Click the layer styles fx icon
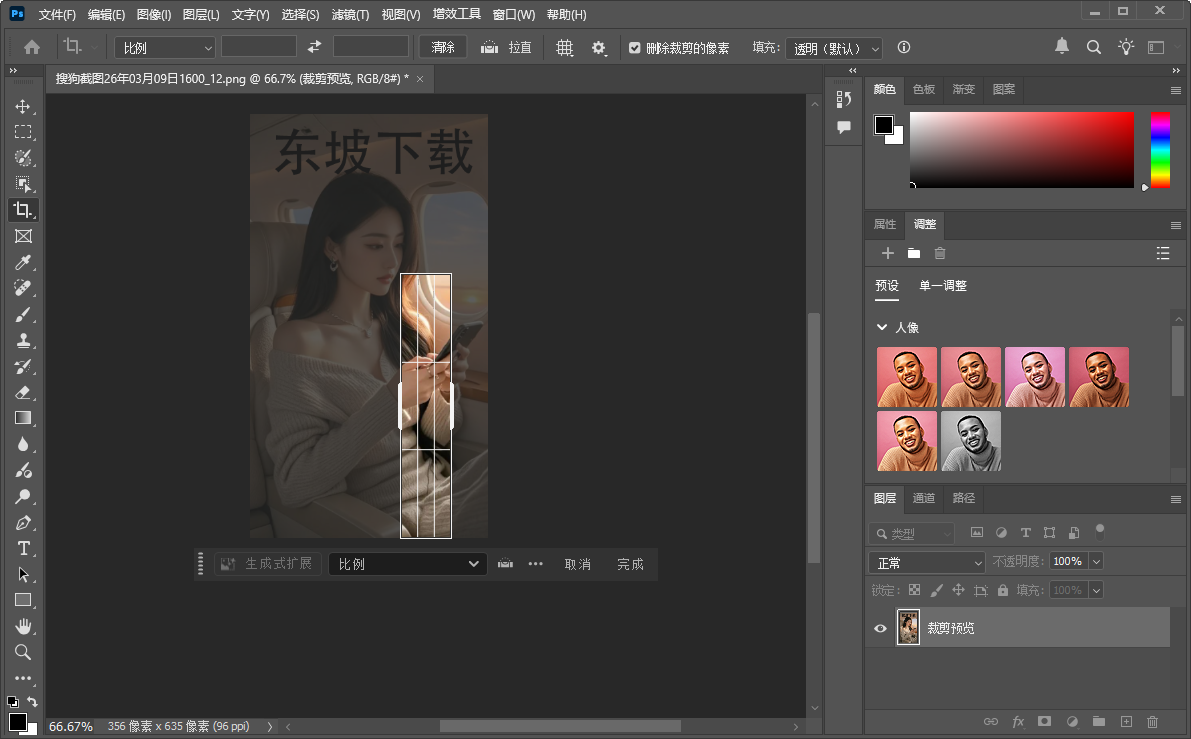The height and width of the screenshot is (739, 1191). point(1017,721)
